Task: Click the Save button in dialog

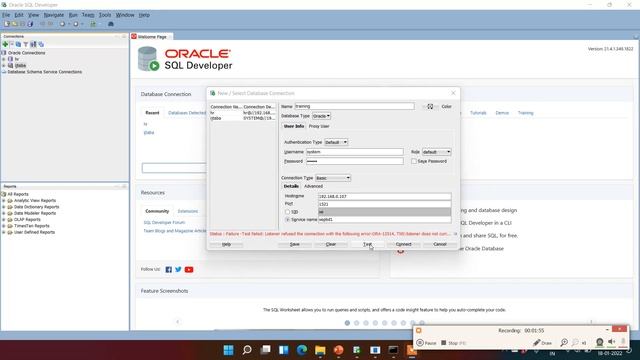Action: tap(295, 244)
